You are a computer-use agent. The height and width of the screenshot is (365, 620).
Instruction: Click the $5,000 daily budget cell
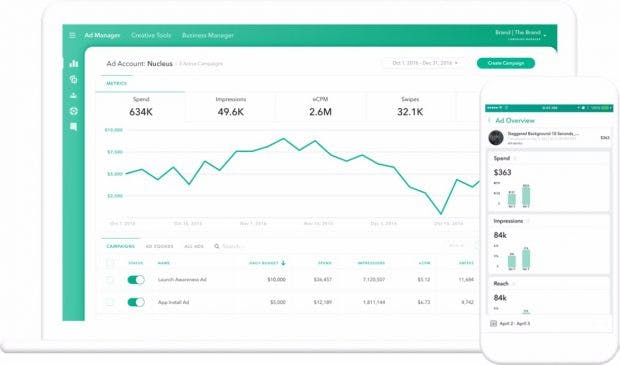pyautogui.click(x=278, y=302)
